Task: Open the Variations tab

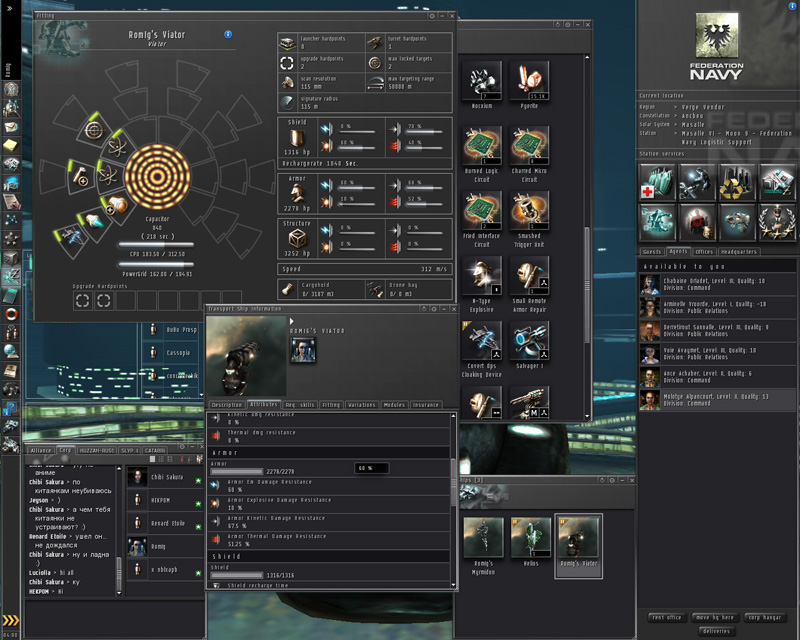Action: pos(362,405)
